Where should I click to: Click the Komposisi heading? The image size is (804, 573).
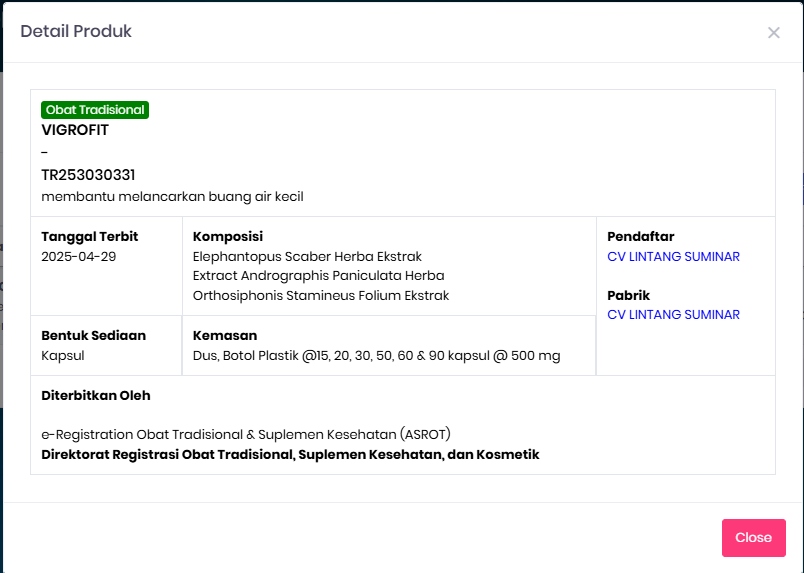(x=228, y=237)
